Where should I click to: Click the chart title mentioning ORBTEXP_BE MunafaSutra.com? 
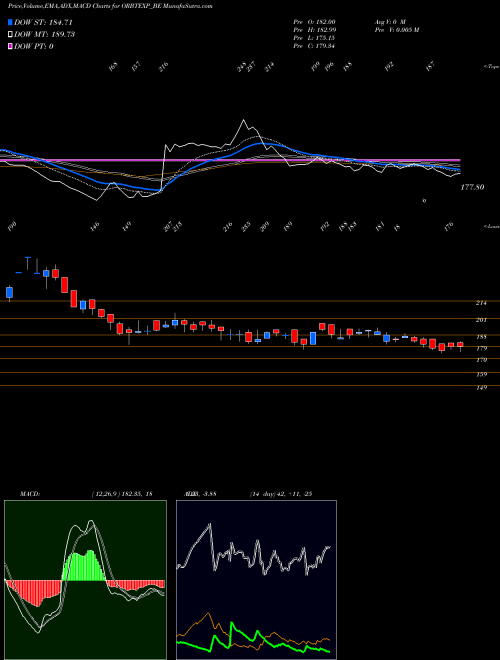pyautogui.click(x=110, y=6)
